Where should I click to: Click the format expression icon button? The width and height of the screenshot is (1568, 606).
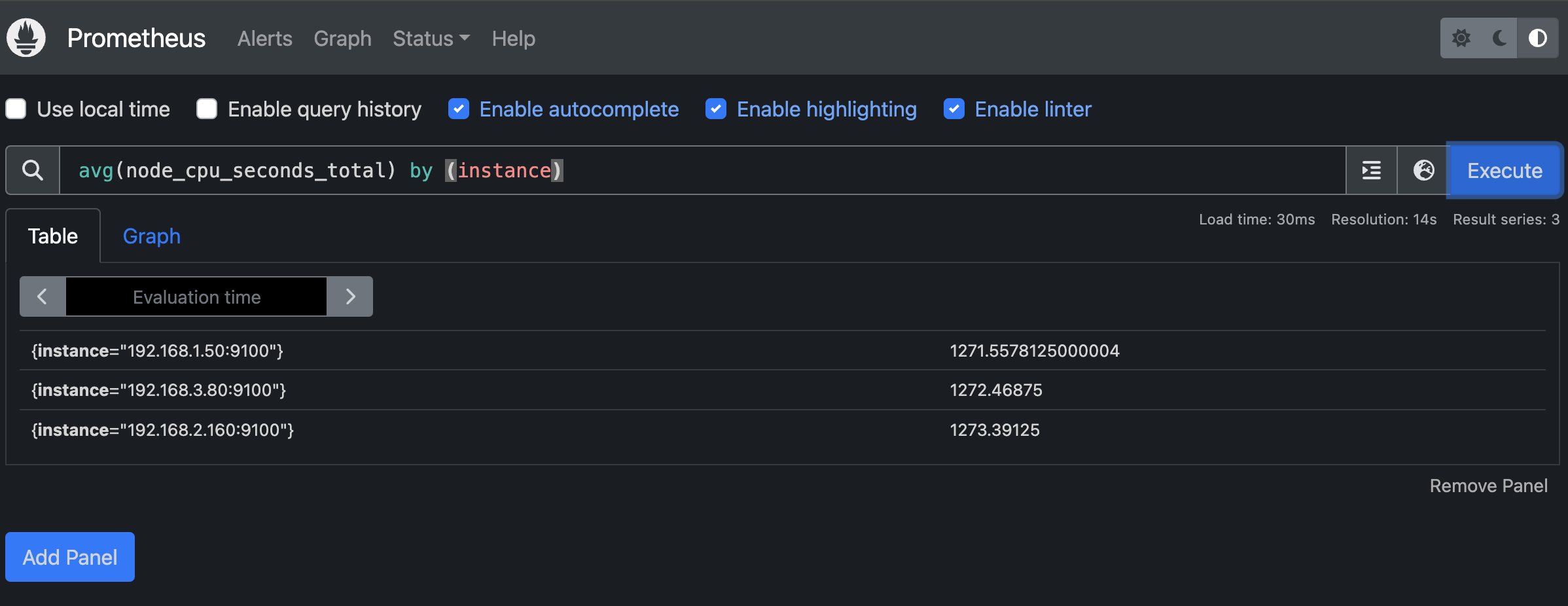pyautogui.click(x=1372, y=170)
